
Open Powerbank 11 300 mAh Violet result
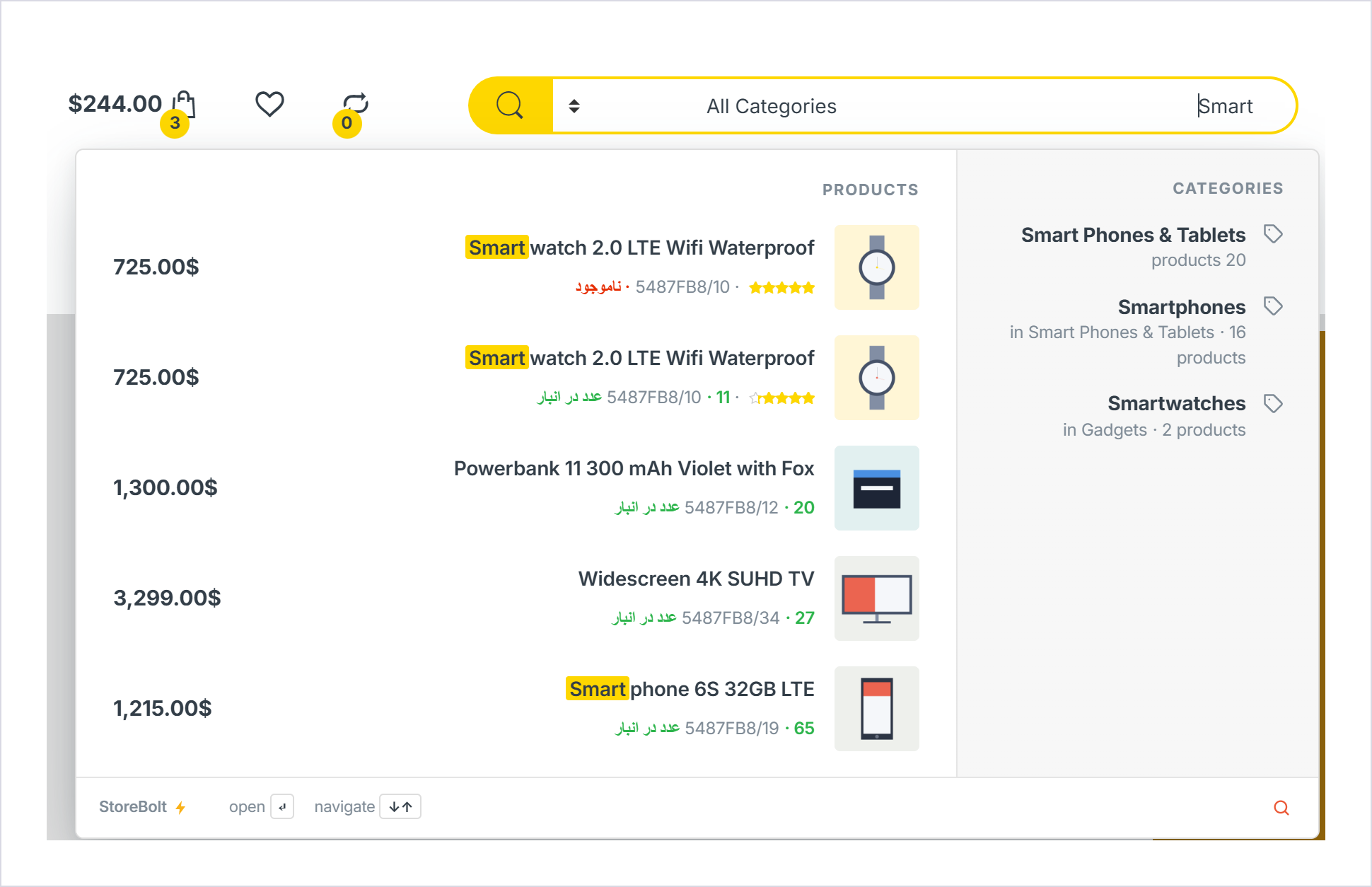[x=516, y=488]
